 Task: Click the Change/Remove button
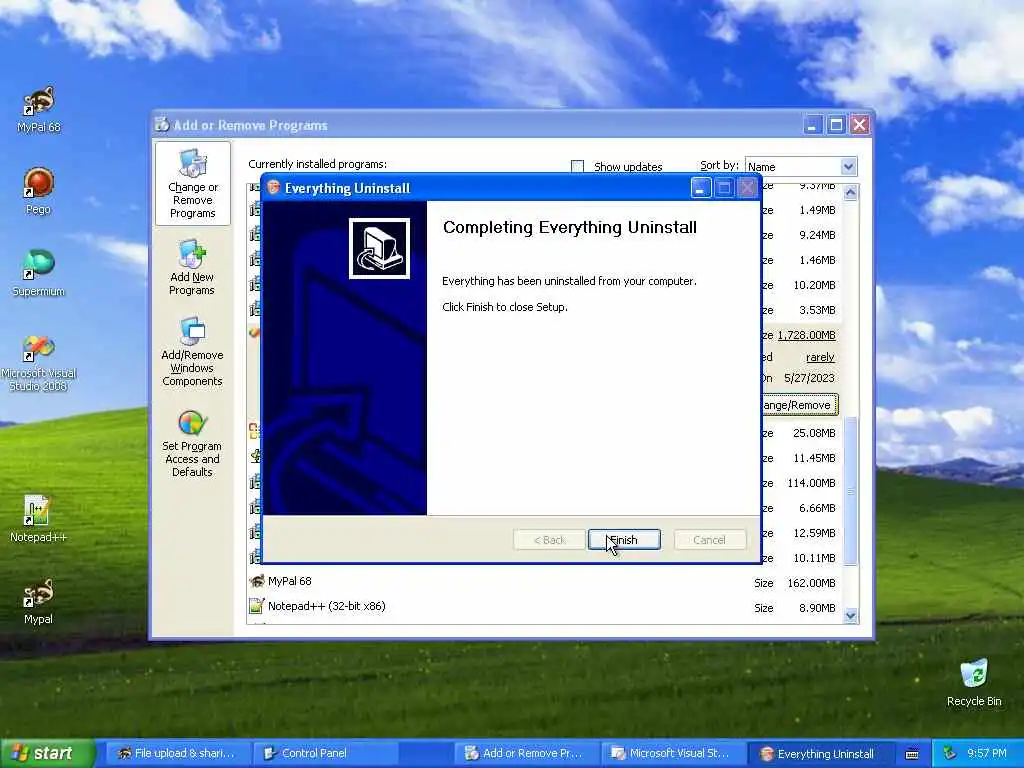click(x=799, y=405)
